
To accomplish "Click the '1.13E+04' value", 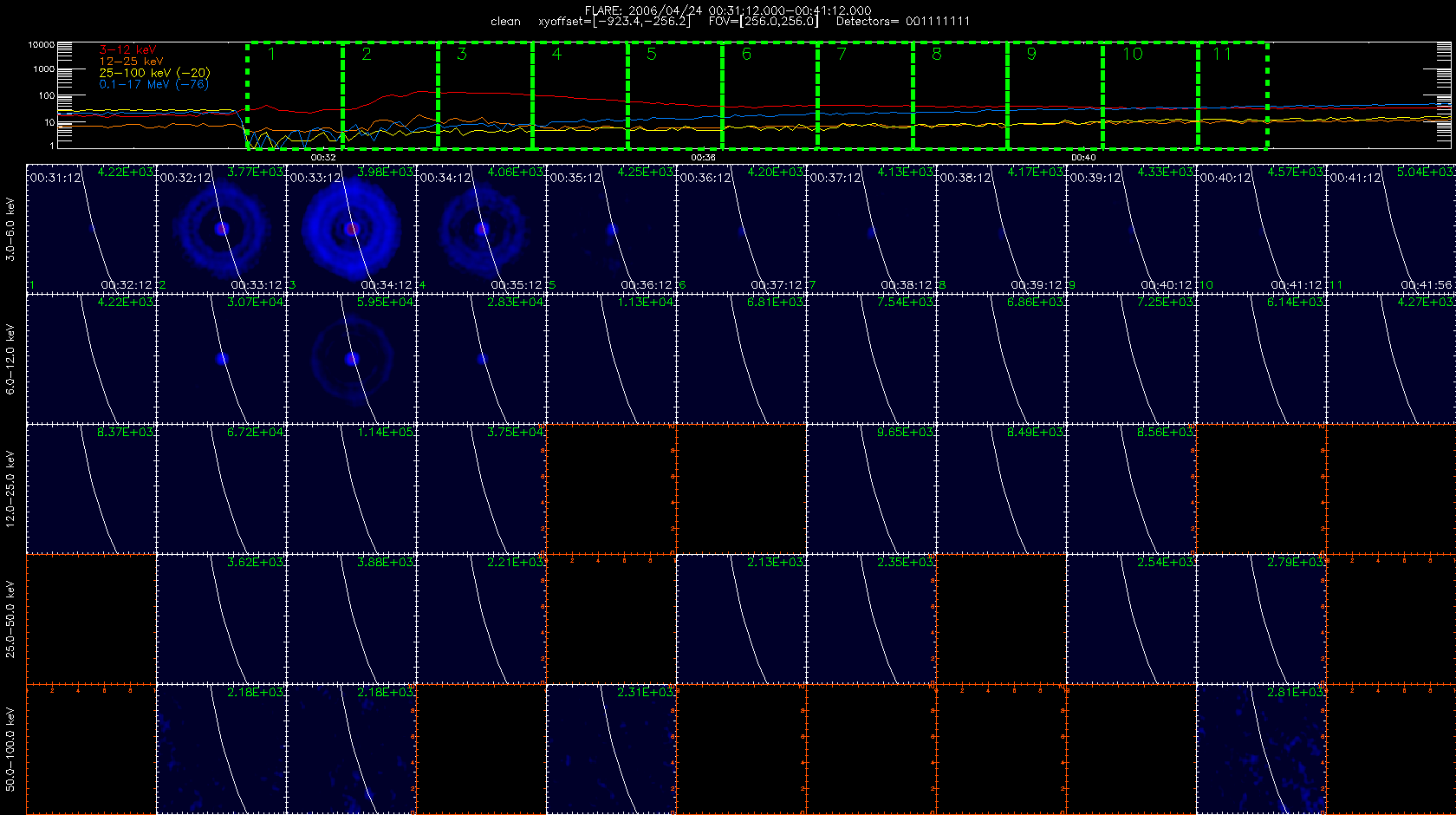I will tap(646, 303).
